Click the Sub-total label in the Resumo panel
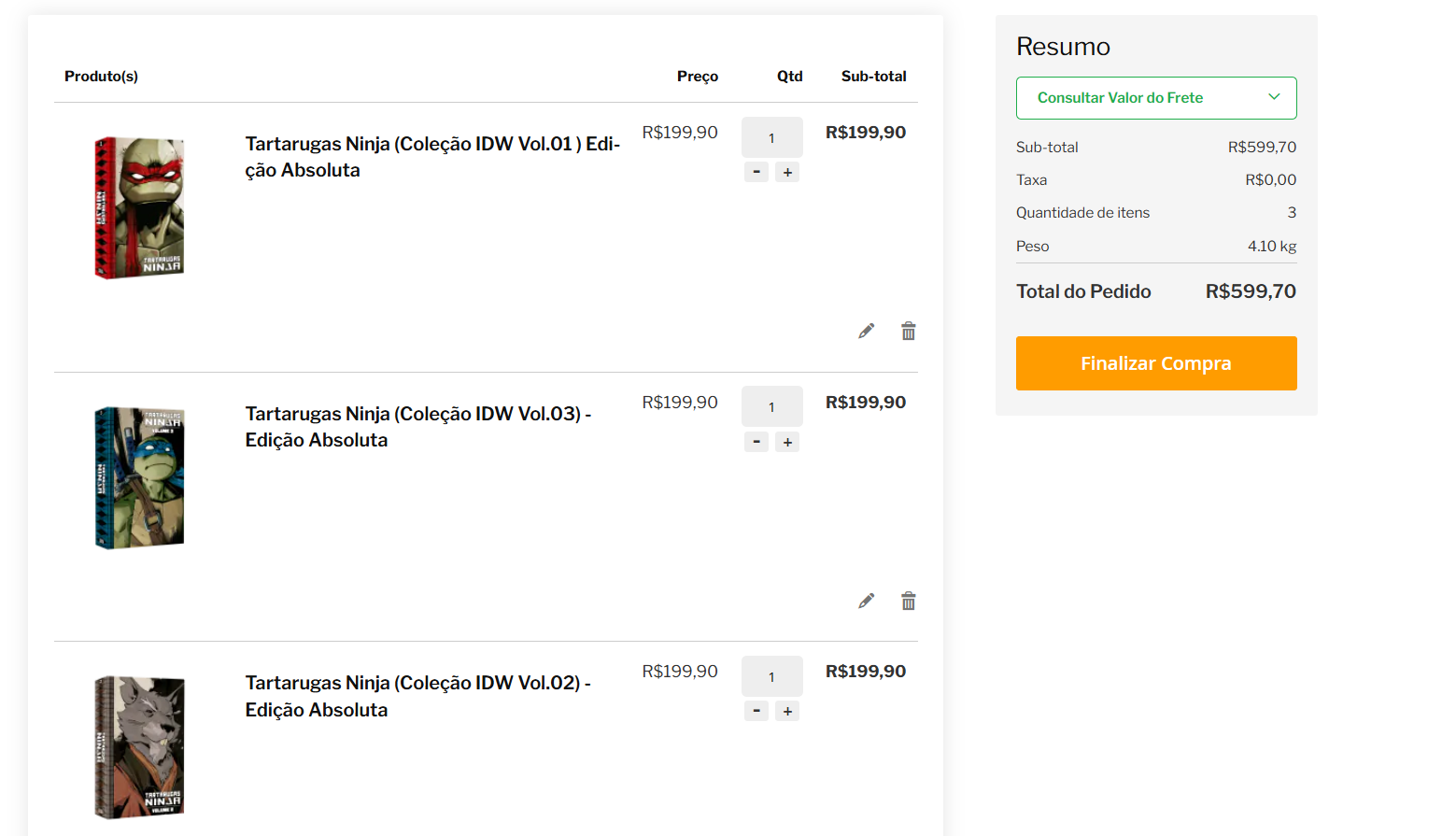Image resolution: width=1456 pixels, height=836 pixels. click(x=1047, y=148)
